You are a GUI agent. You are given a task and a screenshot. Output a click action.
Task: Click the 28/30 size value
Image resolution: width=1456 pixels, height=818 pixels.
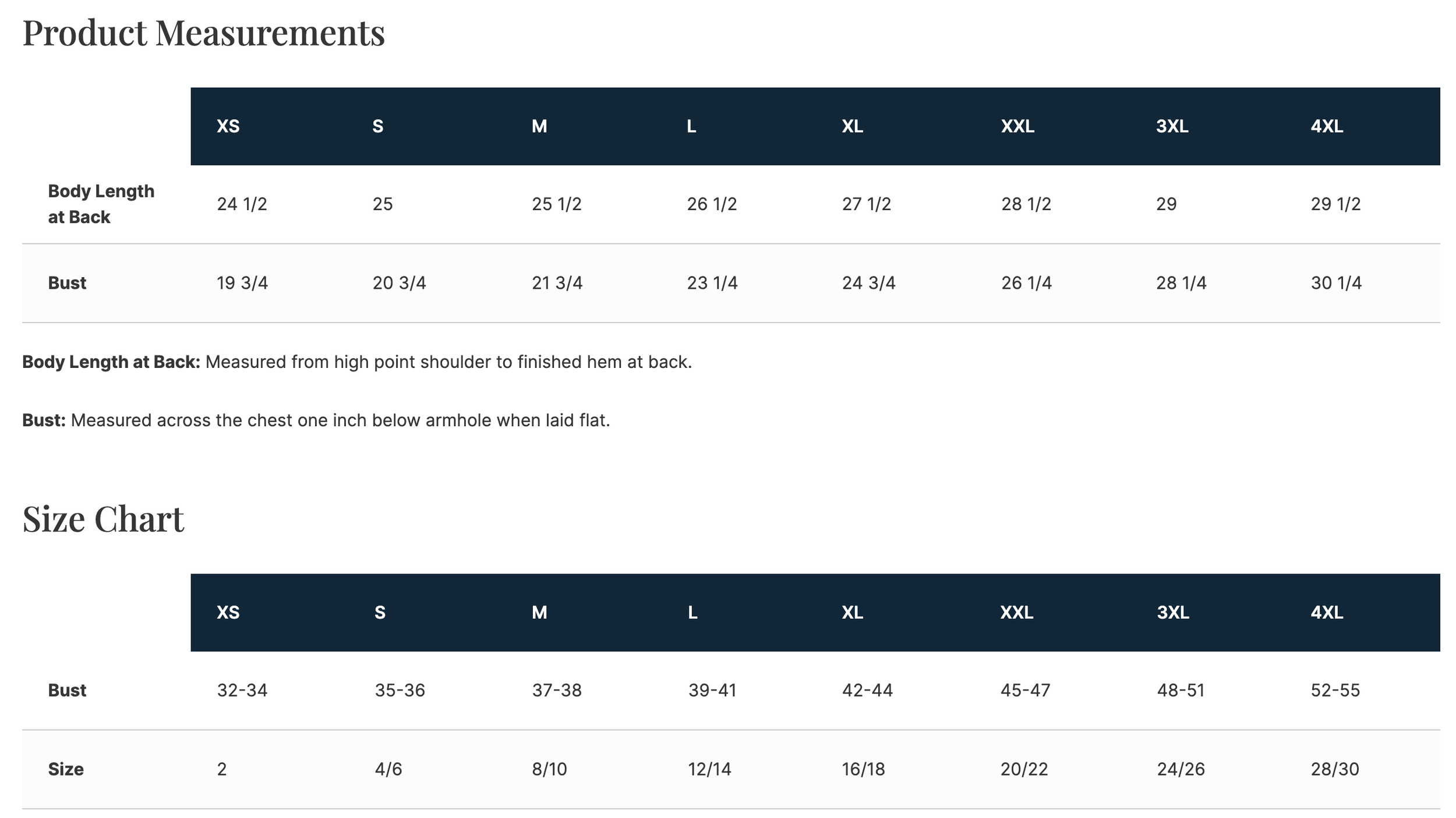click(1335, 769)
